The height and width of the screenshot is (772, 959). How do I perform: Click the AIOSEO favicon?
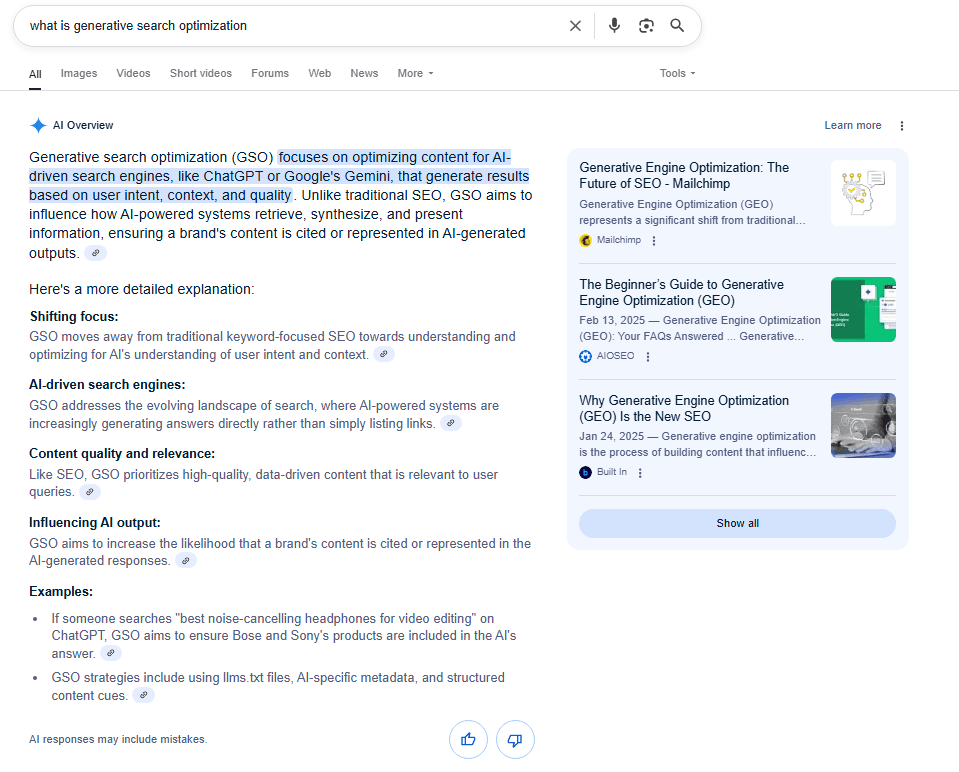click(x=585, y=356)
